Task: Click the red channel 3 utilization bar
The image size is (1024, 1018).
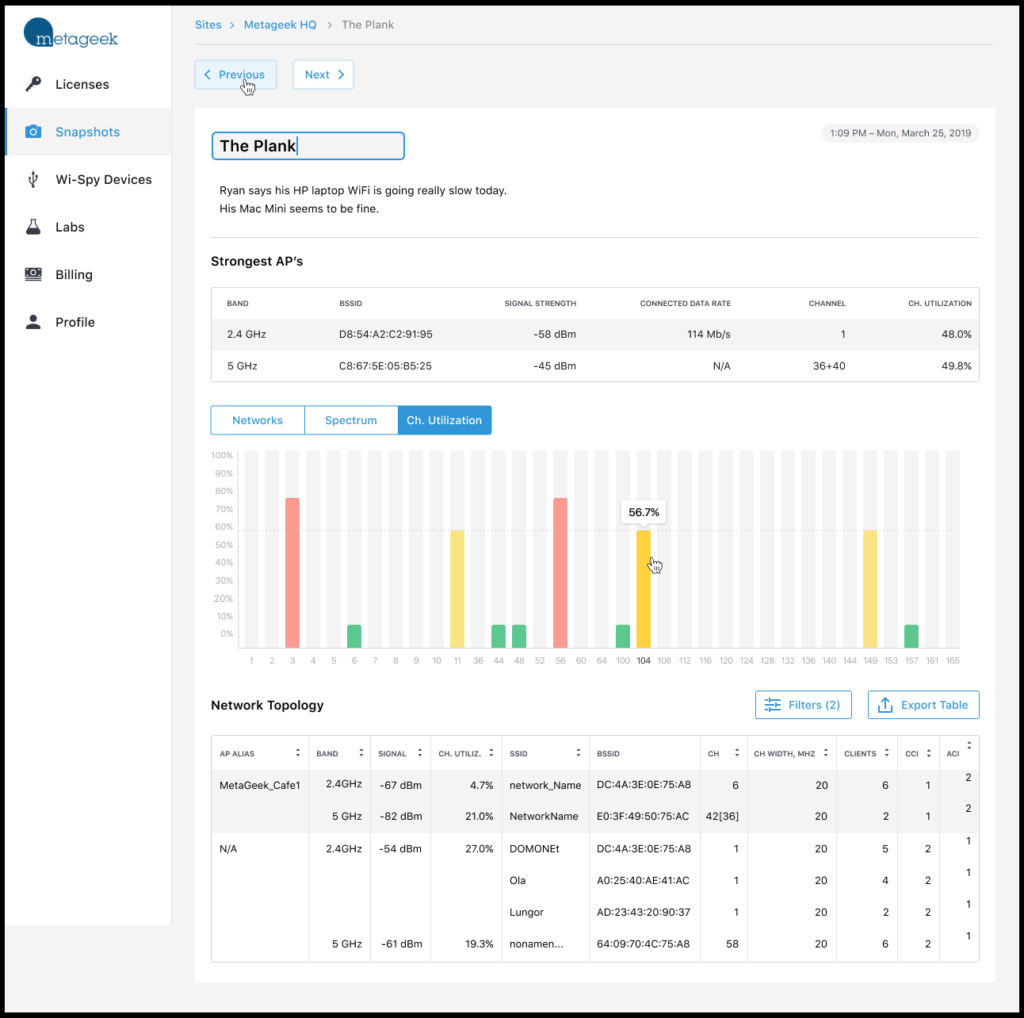Action: click(x=293, y=573)
